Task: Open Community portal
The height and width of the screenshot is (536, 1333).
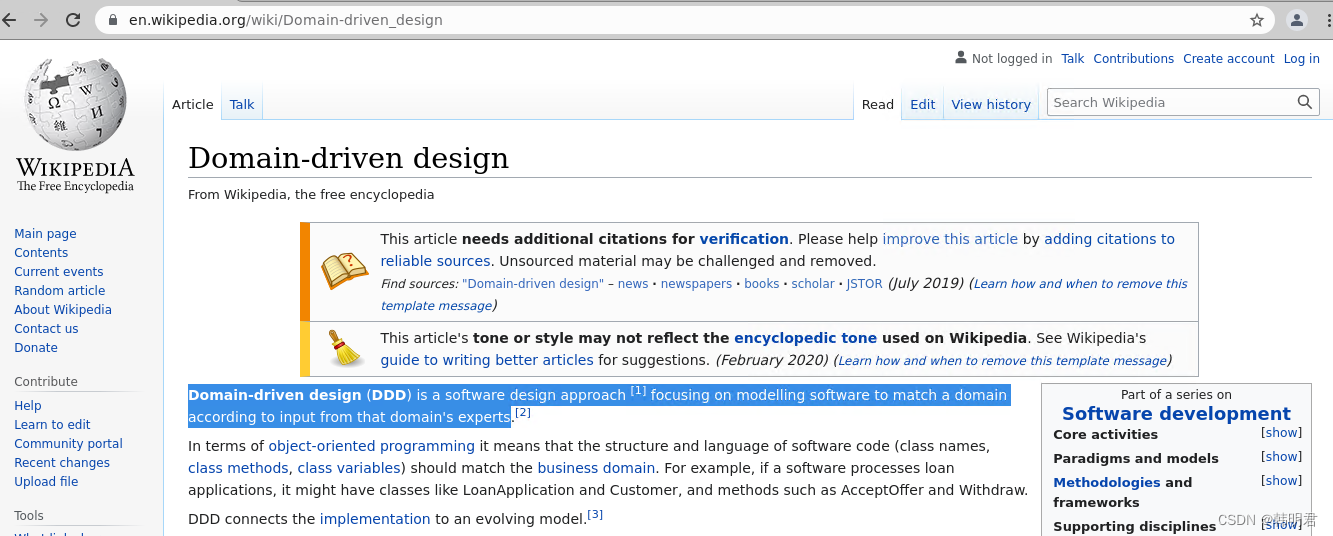Action: 69,444
